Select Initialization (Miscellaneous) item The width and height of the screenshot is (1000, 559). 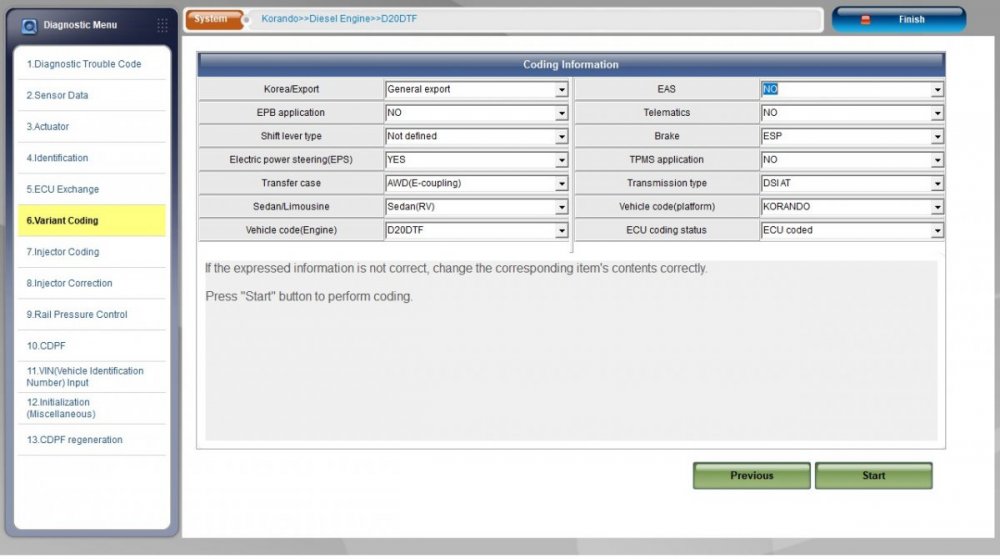coord(92,408)
